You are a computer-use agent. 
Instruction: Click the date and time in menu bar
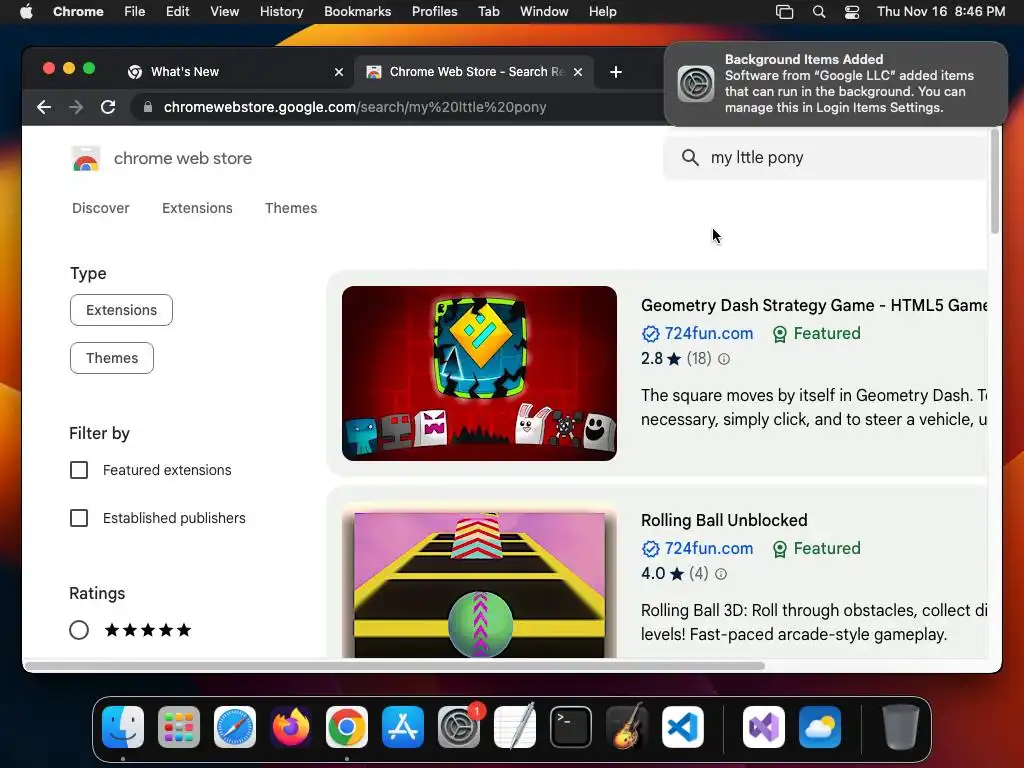click(941, 12)
